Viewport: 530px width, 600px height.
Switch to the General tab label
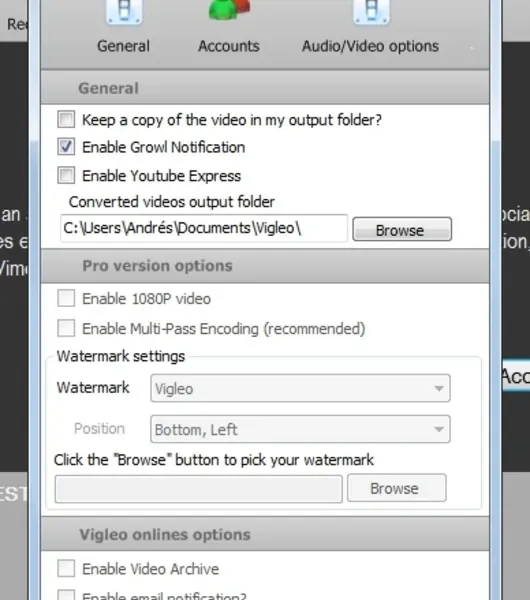(x=123, y=46)
